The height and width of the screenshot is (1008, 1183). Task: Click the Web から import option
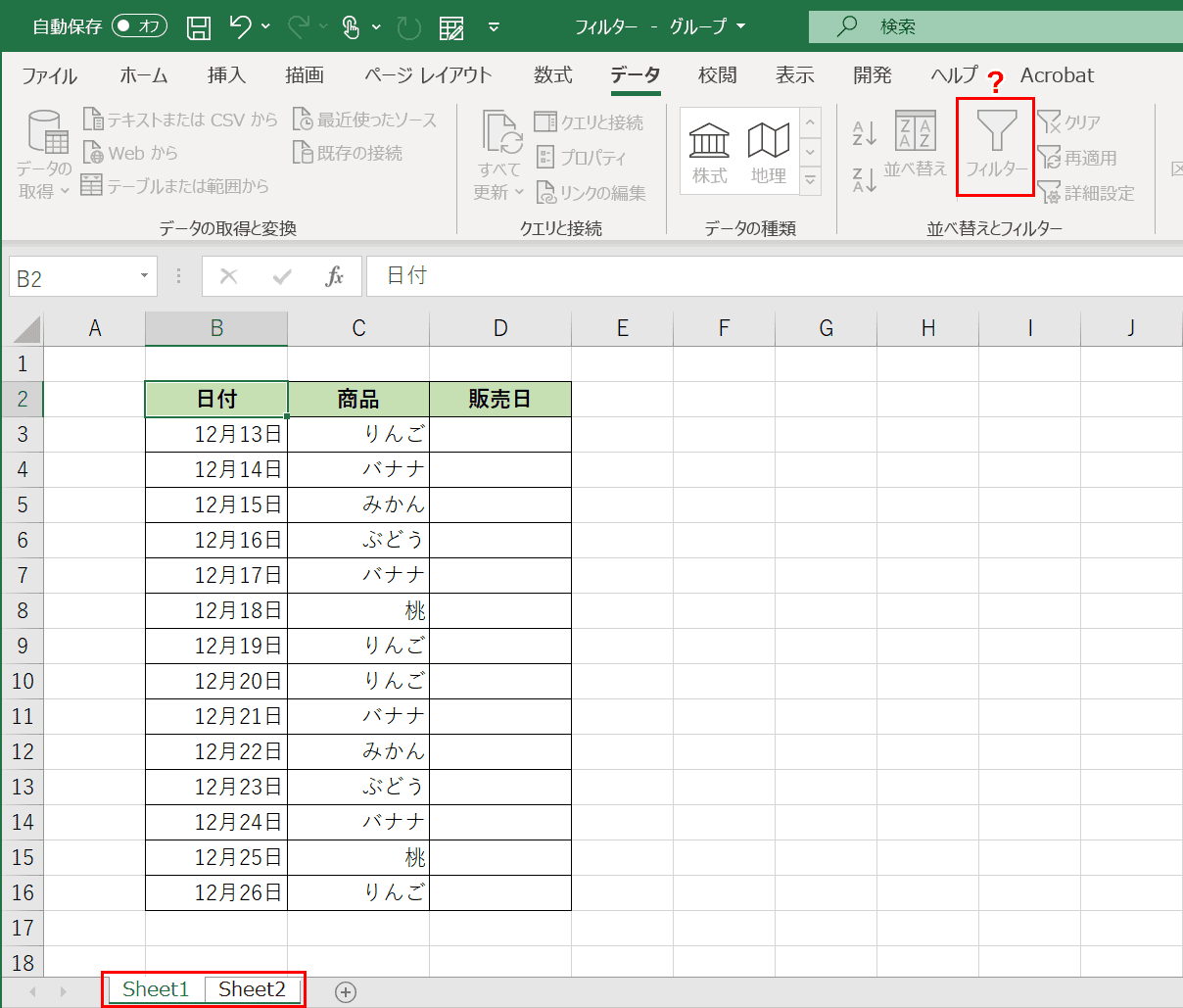tap(130, 153)
